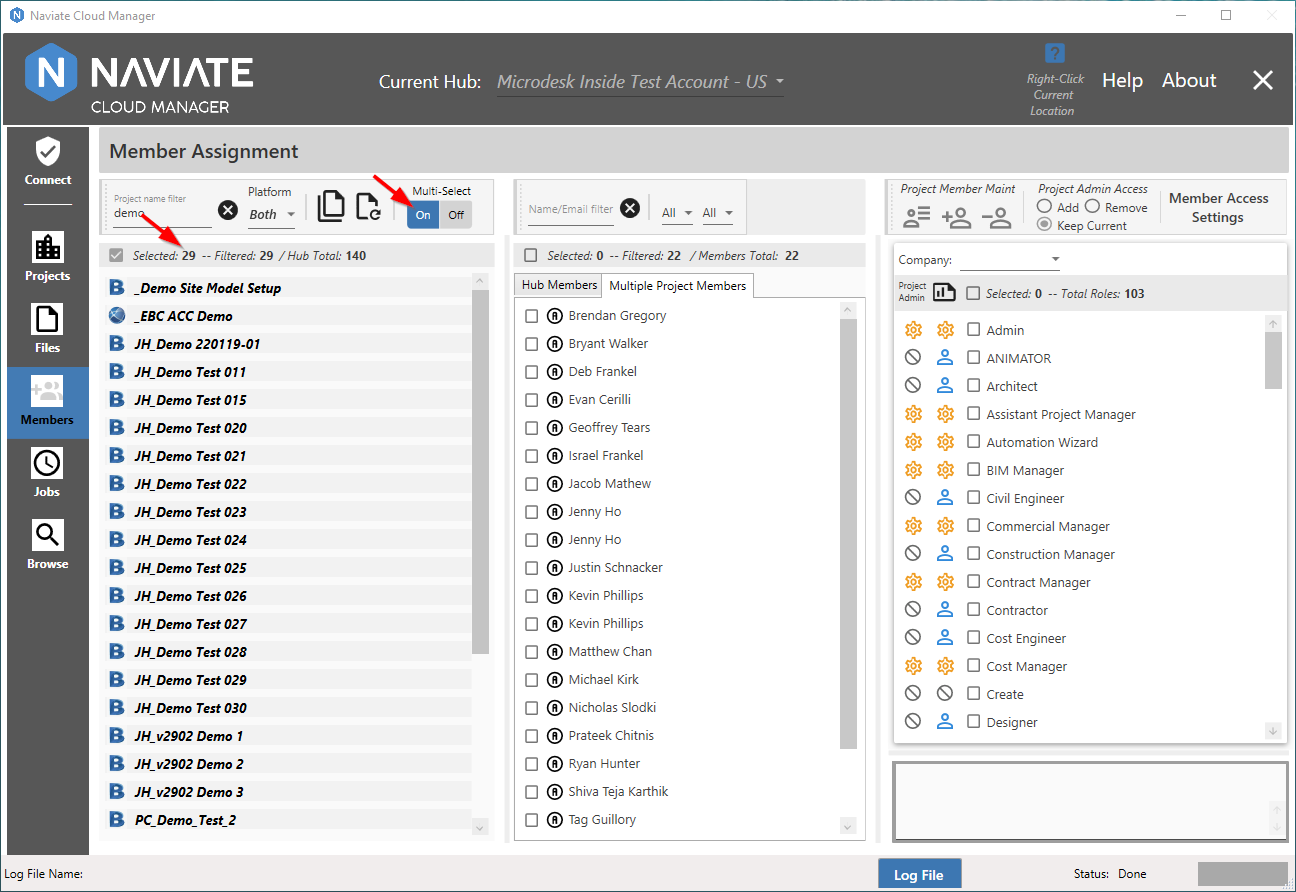Open the Jobs sidebar section
1296x892 pixels.
[x=48, y=474]
